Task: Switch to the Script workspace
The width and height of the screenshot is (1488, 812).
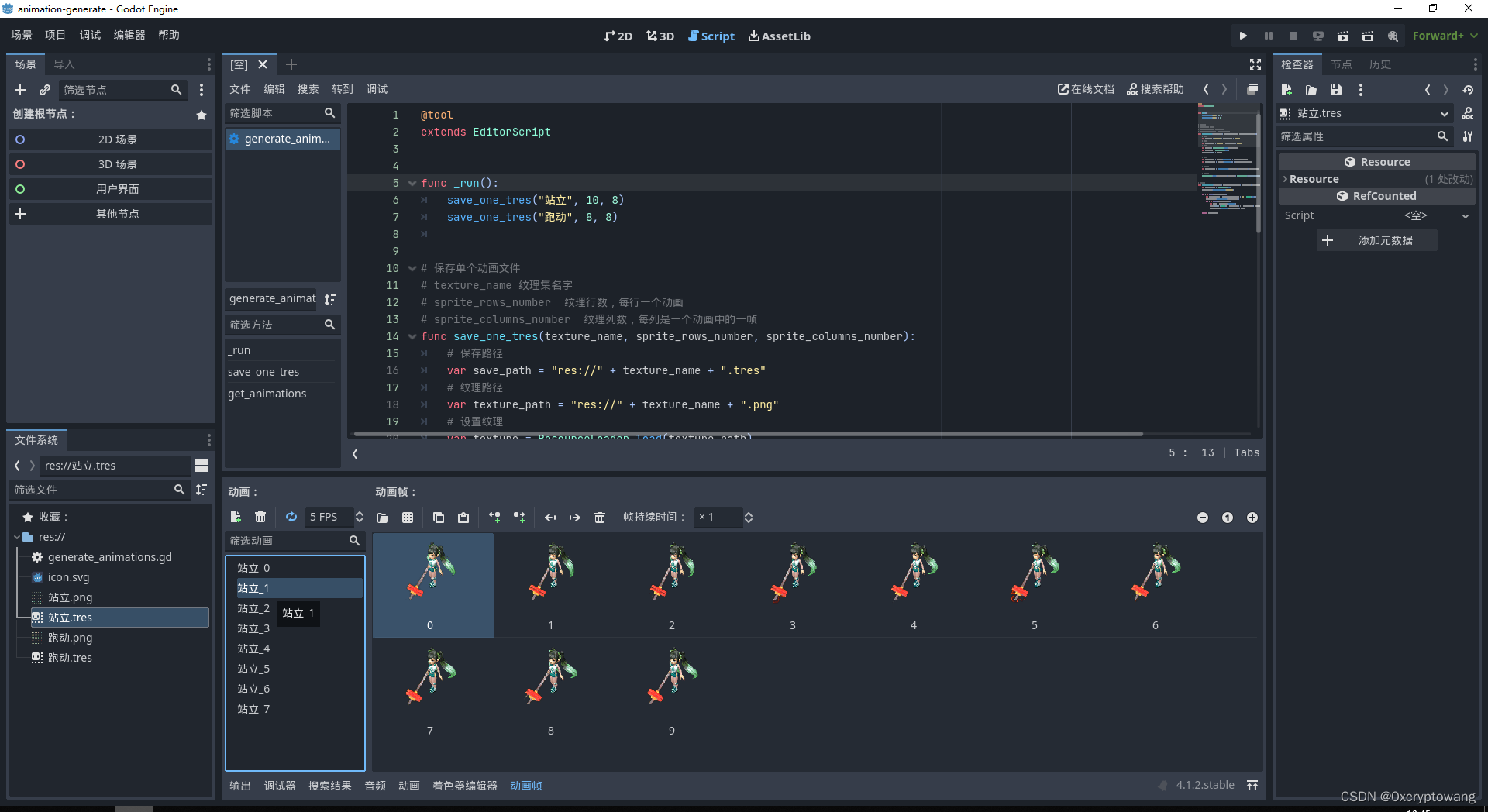Action: pyautogui.click(x=711, y=36)
